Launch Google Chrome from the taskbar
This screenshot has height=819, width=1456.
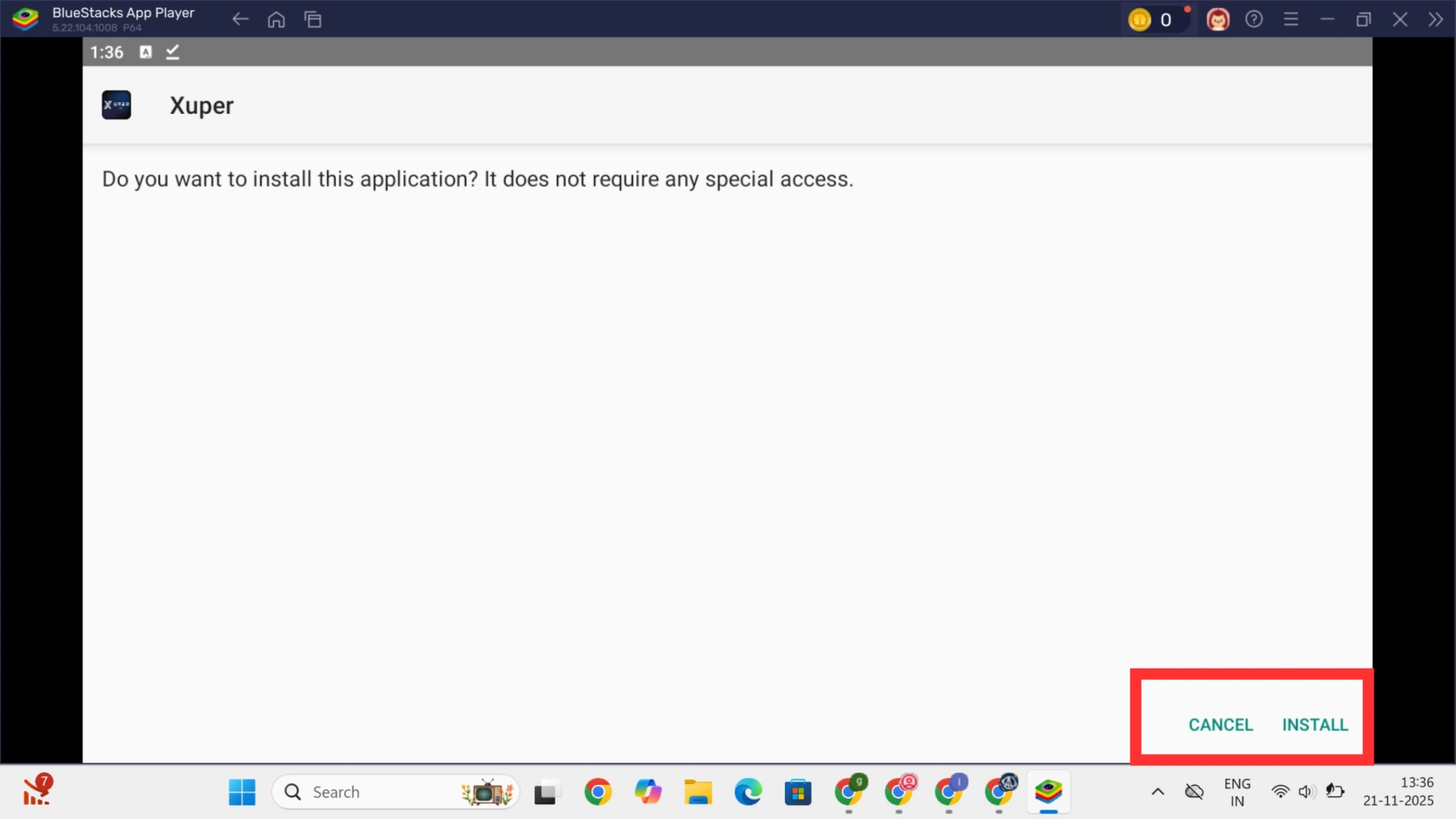tap(597, 791)
